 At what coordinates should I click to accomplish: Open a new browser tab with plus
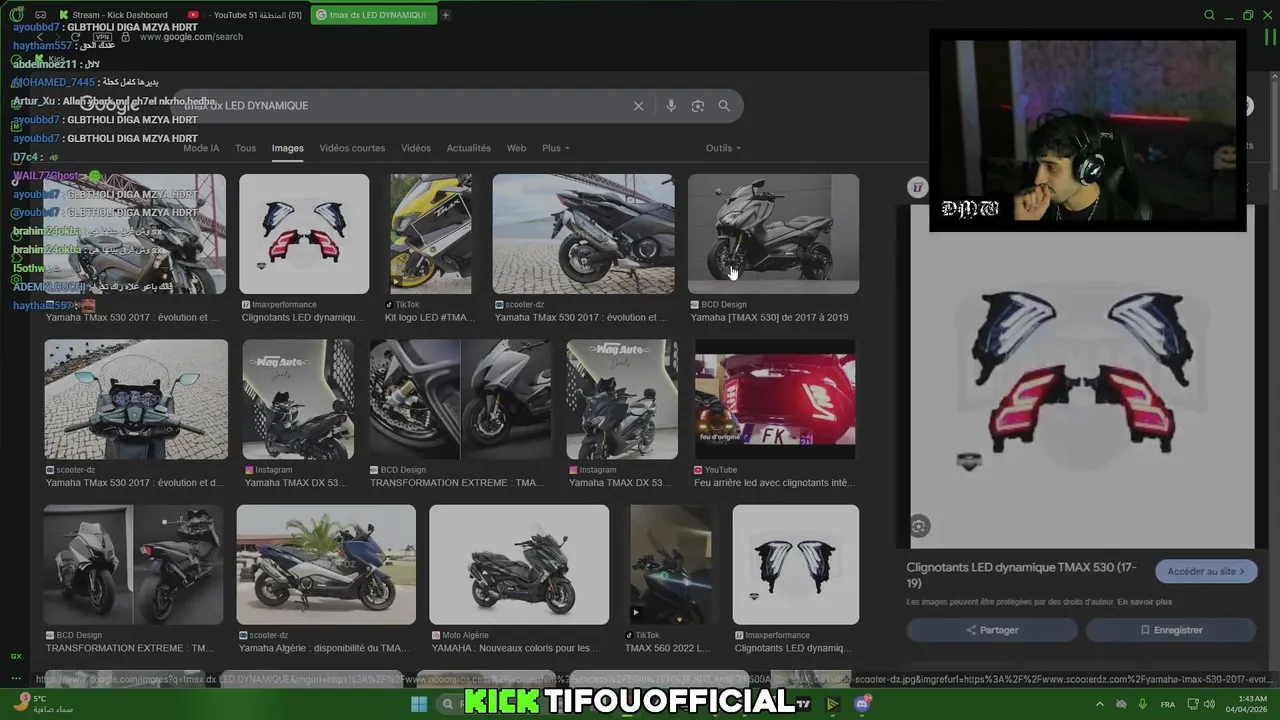click(445, 15)
